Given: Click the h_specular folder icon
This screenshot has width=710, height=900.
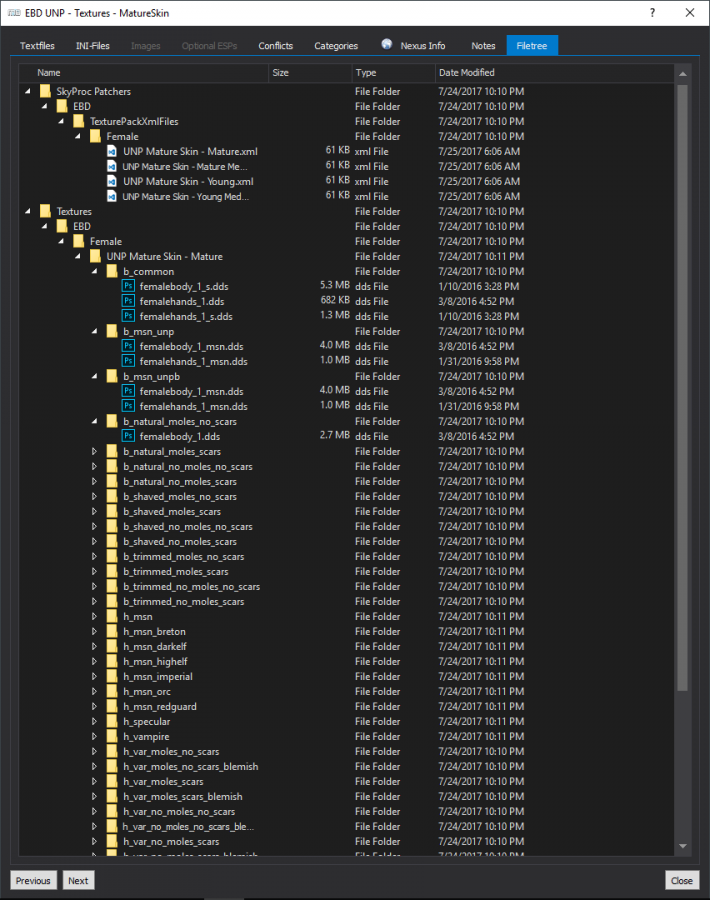Looking at the screenshot, I should [112, 721].
